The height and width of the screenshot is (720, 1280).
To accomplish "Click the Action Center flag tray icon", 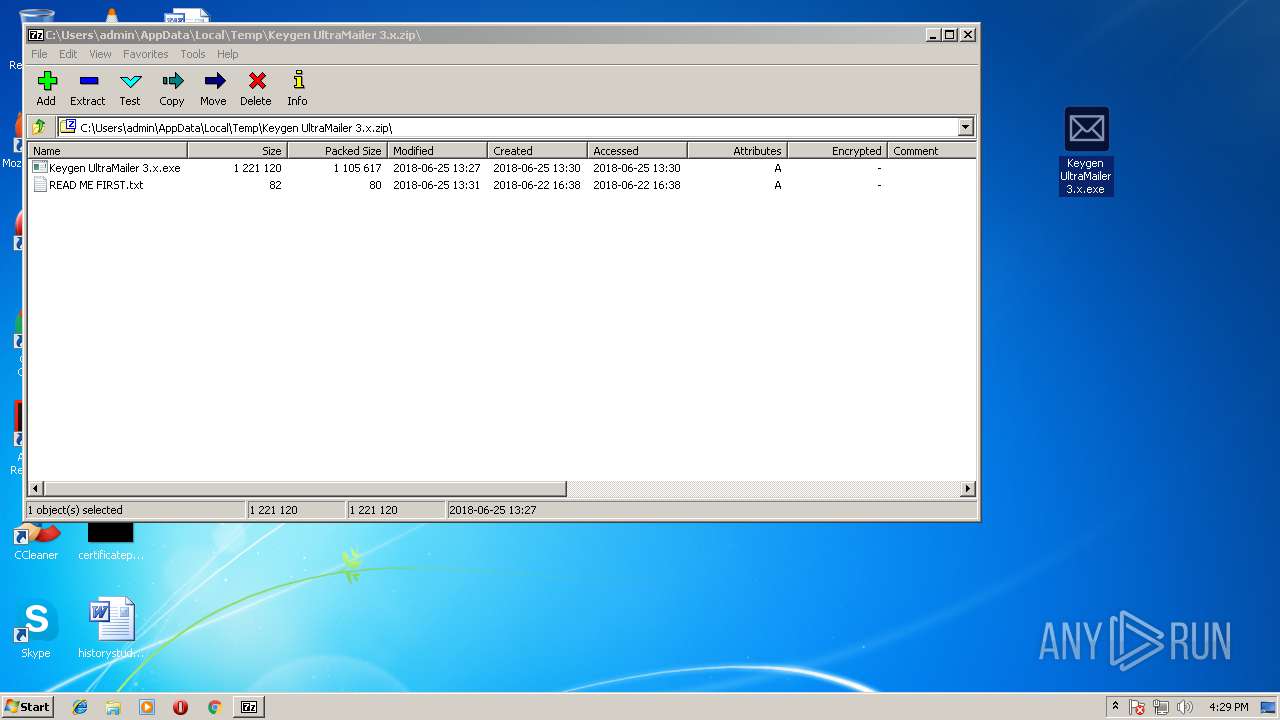I will click(1137, 707).
